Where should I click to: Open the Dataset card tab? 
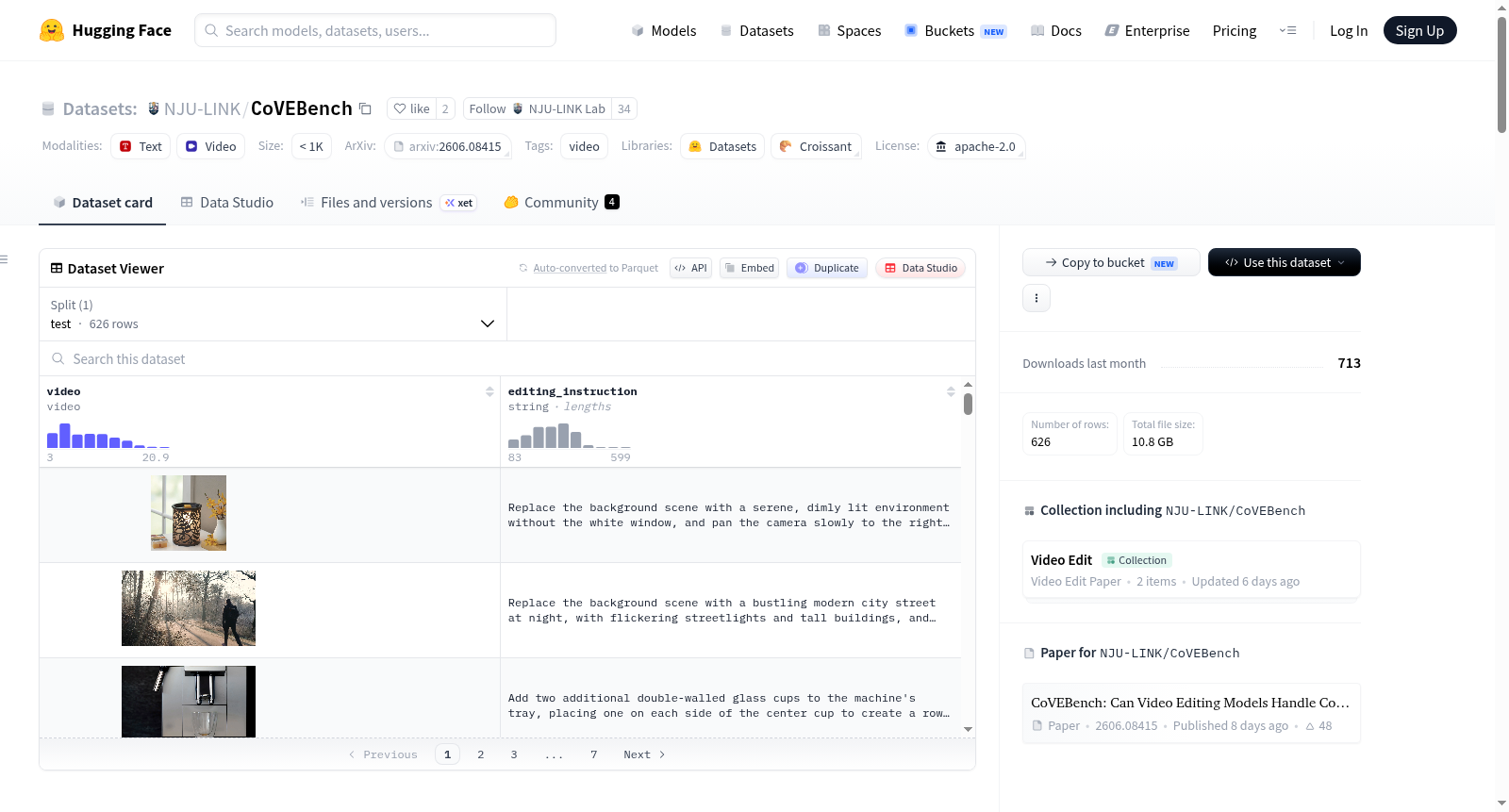[x=103, y=203]
